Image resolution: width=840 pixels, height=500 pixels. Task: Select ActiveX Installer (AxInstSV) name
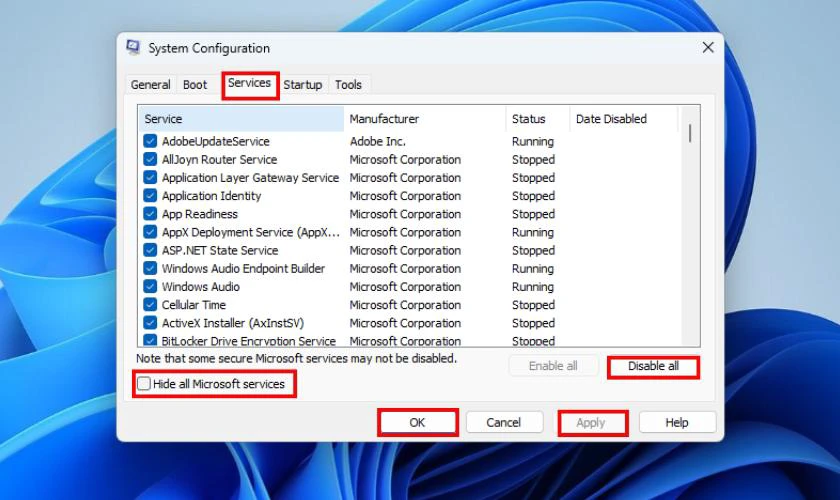[232, 324]
